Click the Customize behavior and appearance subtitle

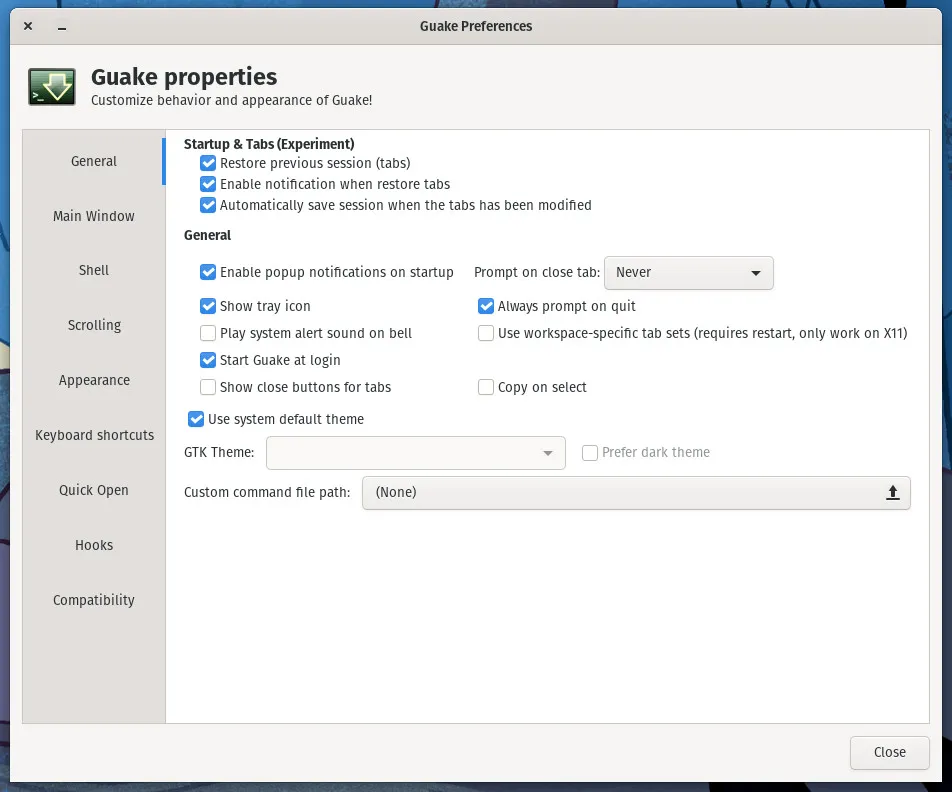click(231, 100)
